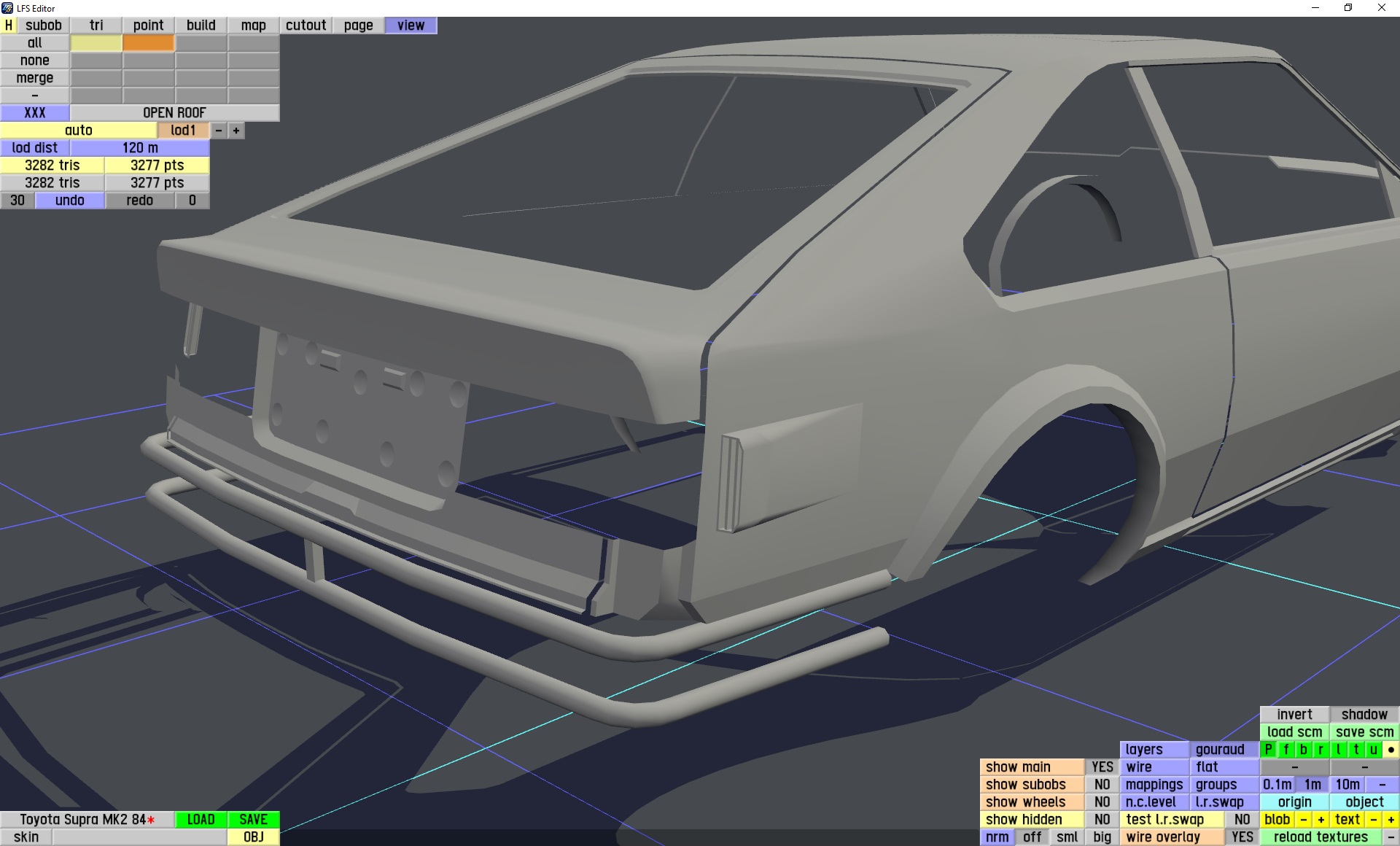This screenshot has width=1400, height=846.
Task: Open the map tab
Action: (x=253, y=26)
